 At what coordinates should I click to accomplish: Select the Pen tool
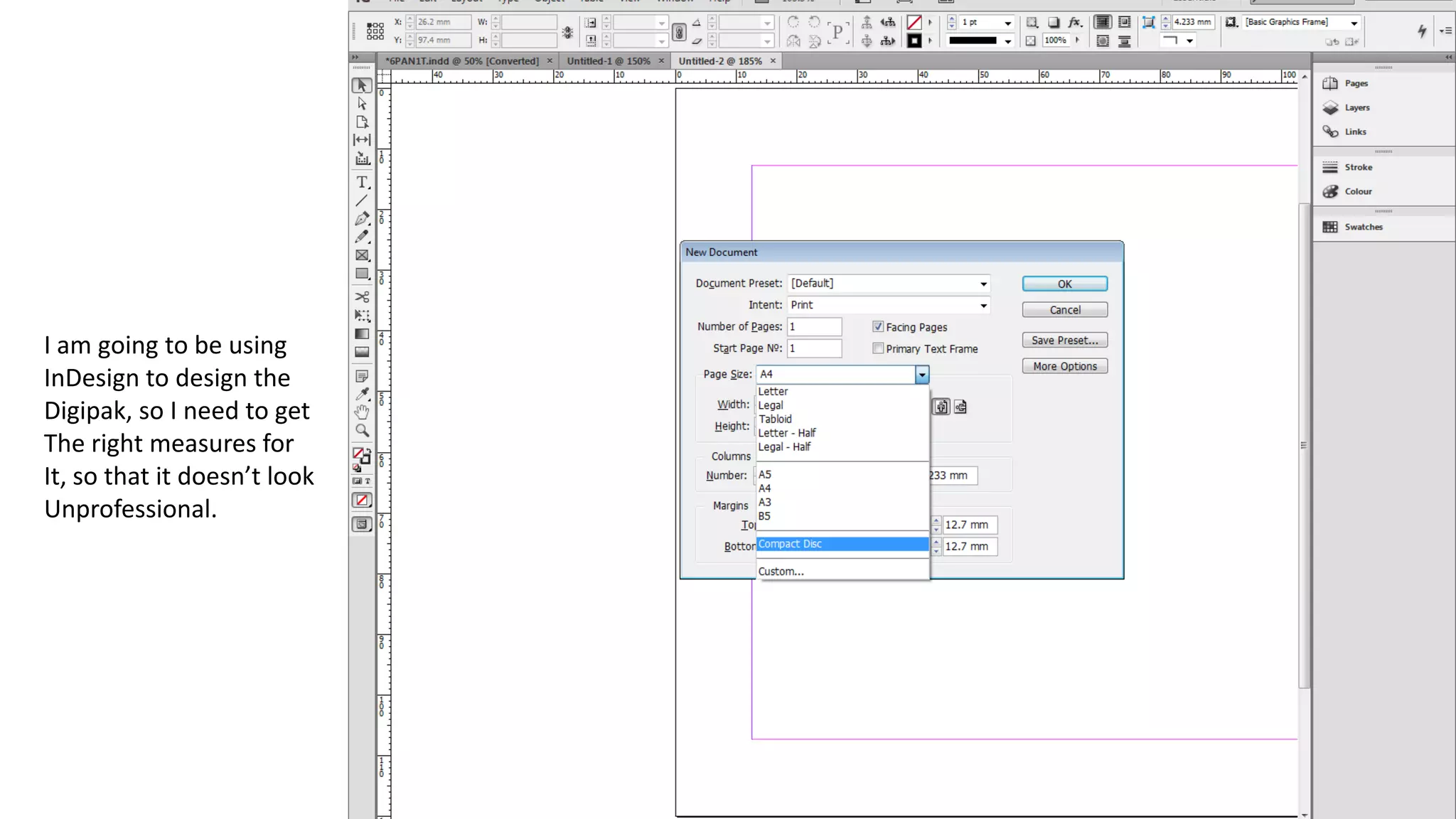point(362,218)
